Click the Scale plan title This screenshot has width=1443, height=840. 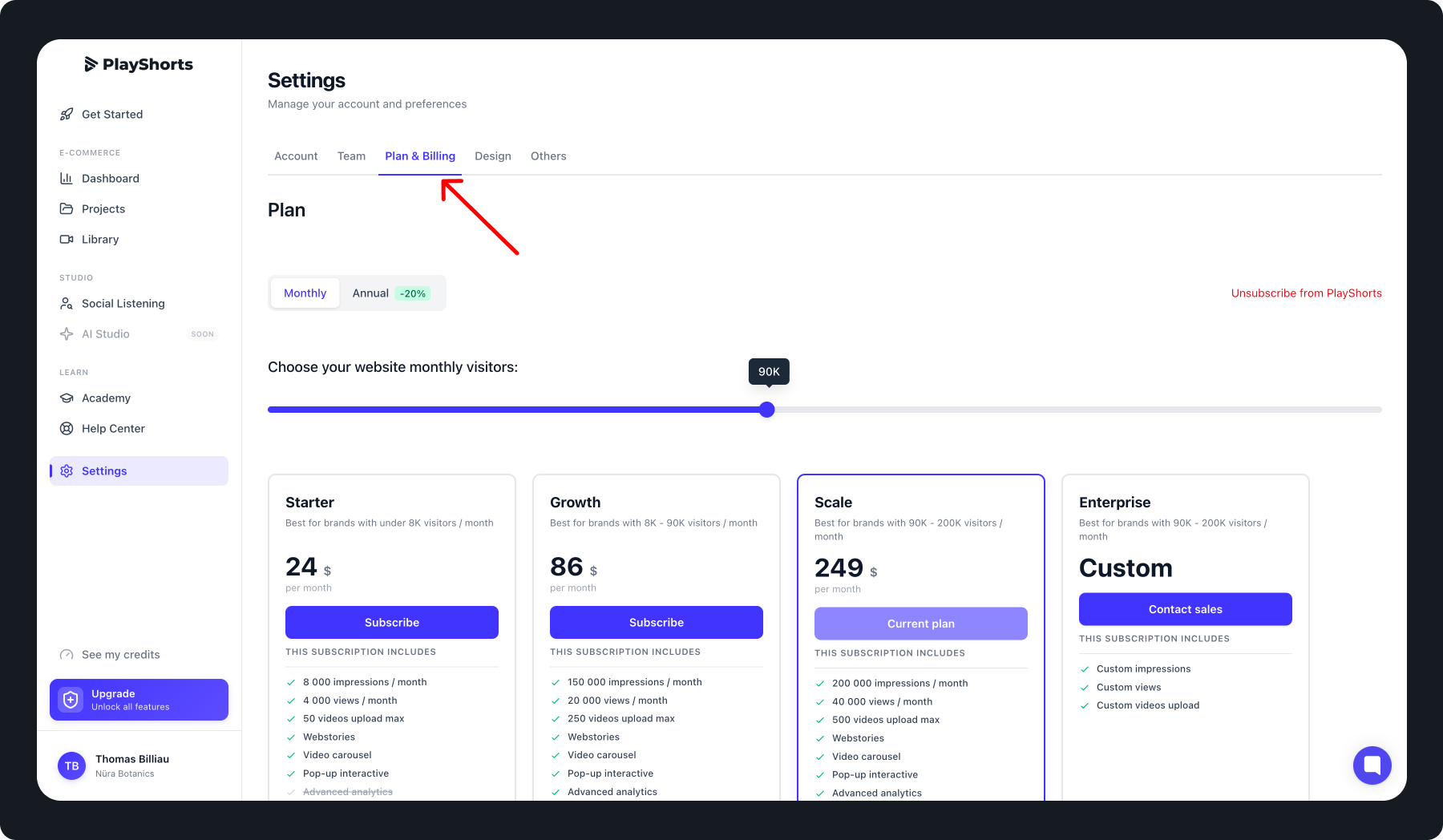[x=833, y=503]
